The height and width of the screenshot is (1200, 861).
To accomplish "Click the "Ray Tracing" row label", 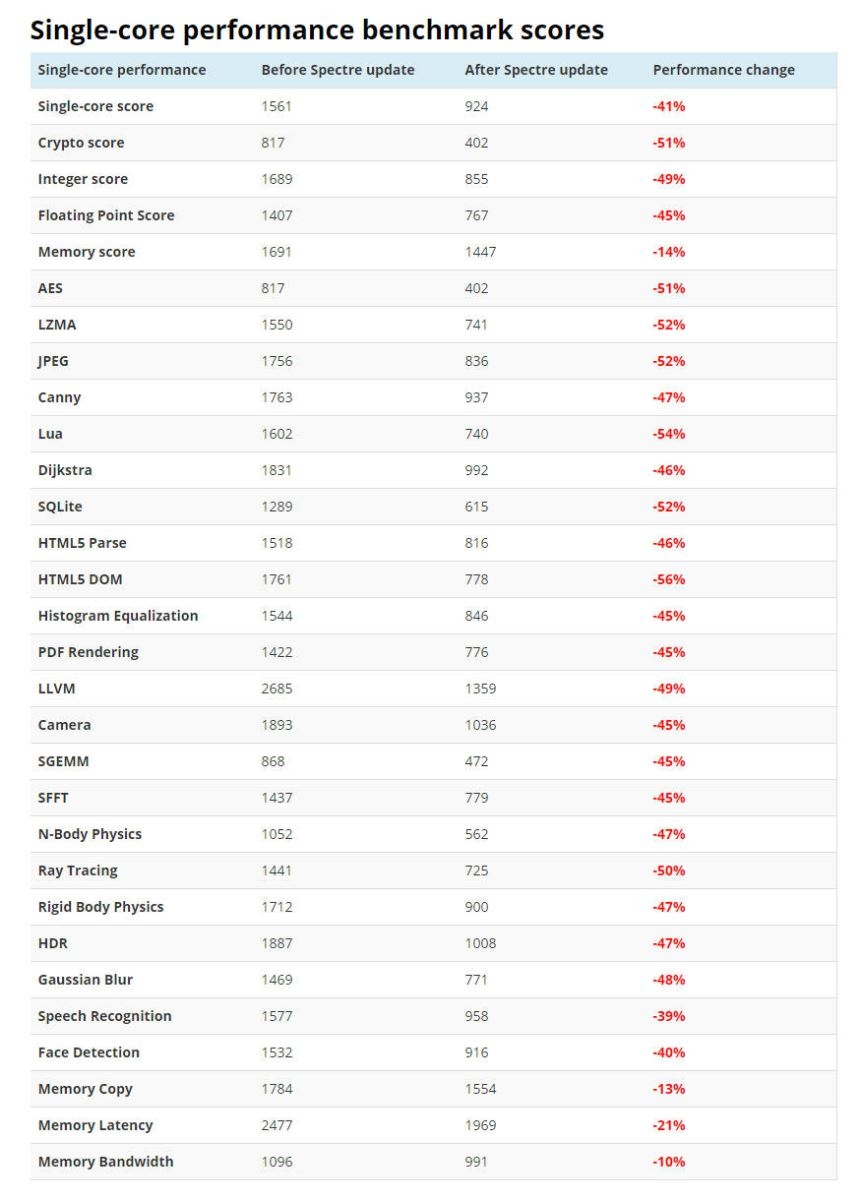I will pyautogui.click(x=78, y=870).
